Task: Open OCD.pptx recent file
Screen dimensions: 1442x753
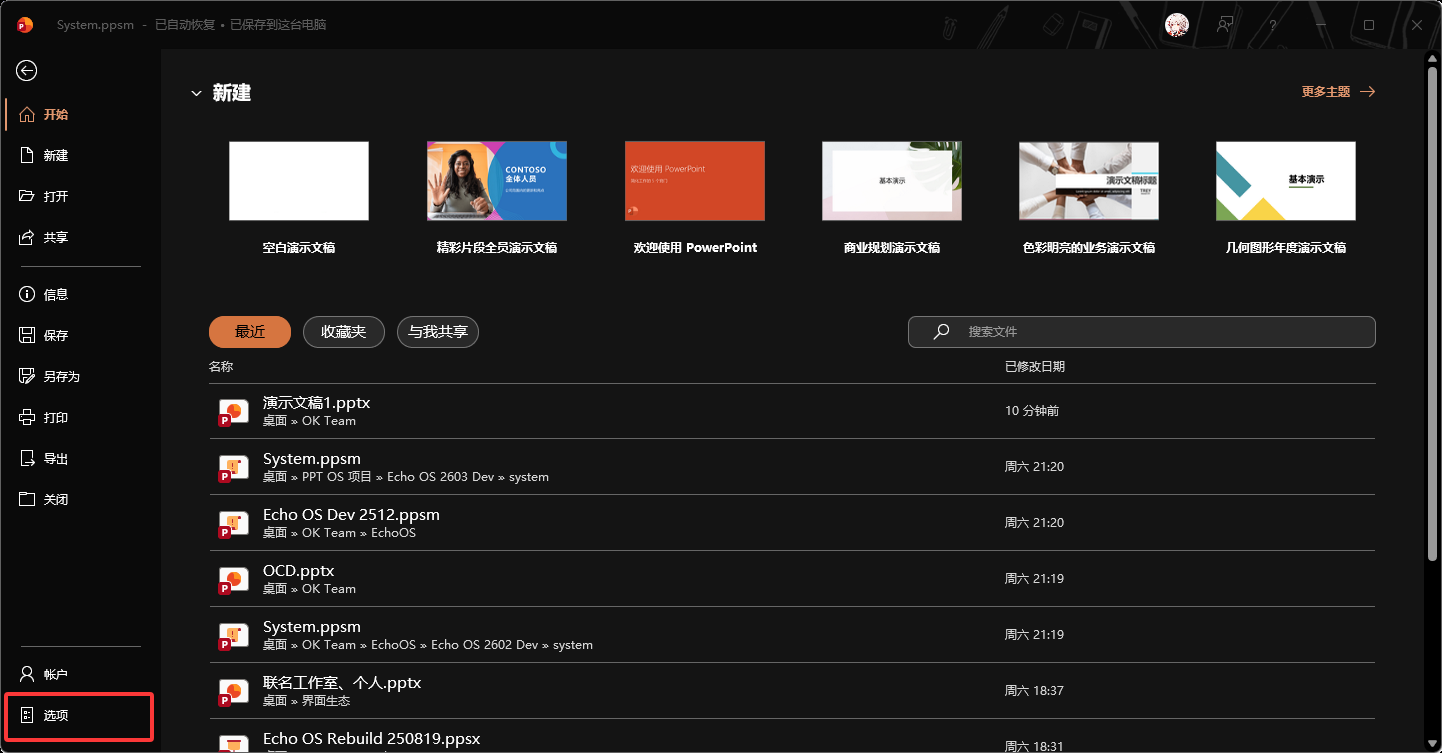Action: tap(792, 579)
